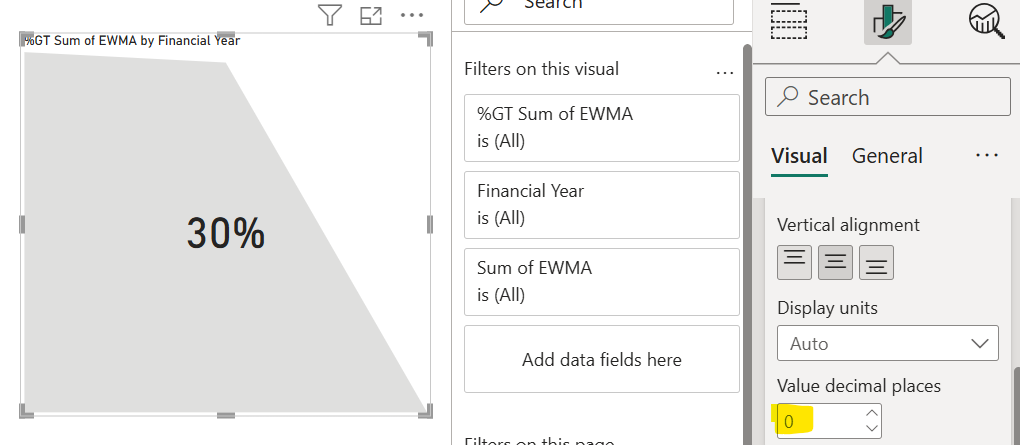
Task: Increase the value decimal places
Action: point(873,413)
